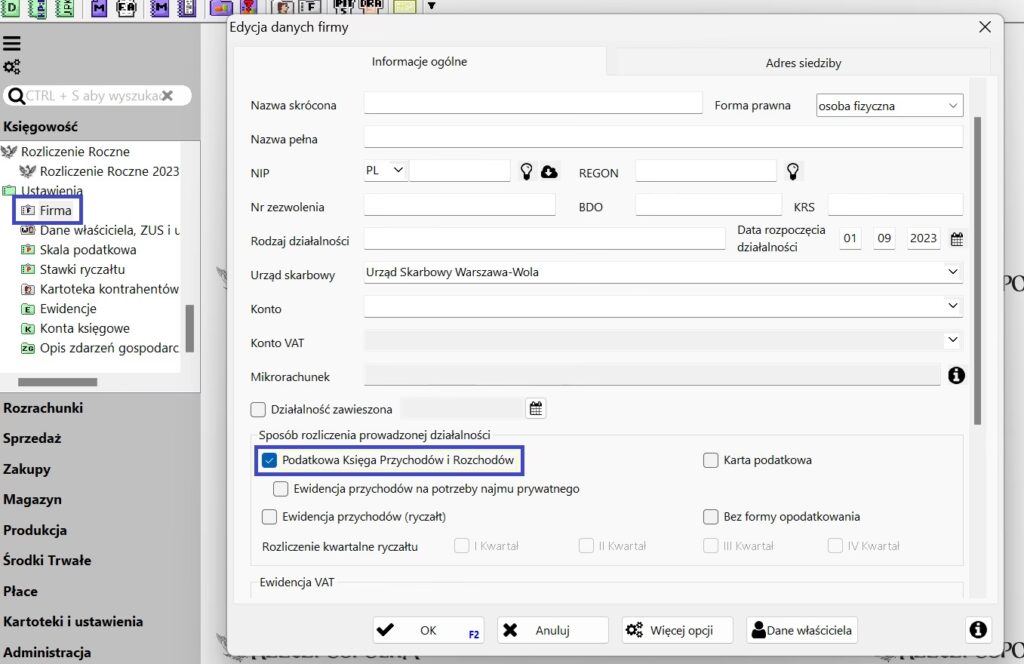The image size is (1024, 664).
Task: Open the Forma prawna dropdown
Action: tap(888, 105)
